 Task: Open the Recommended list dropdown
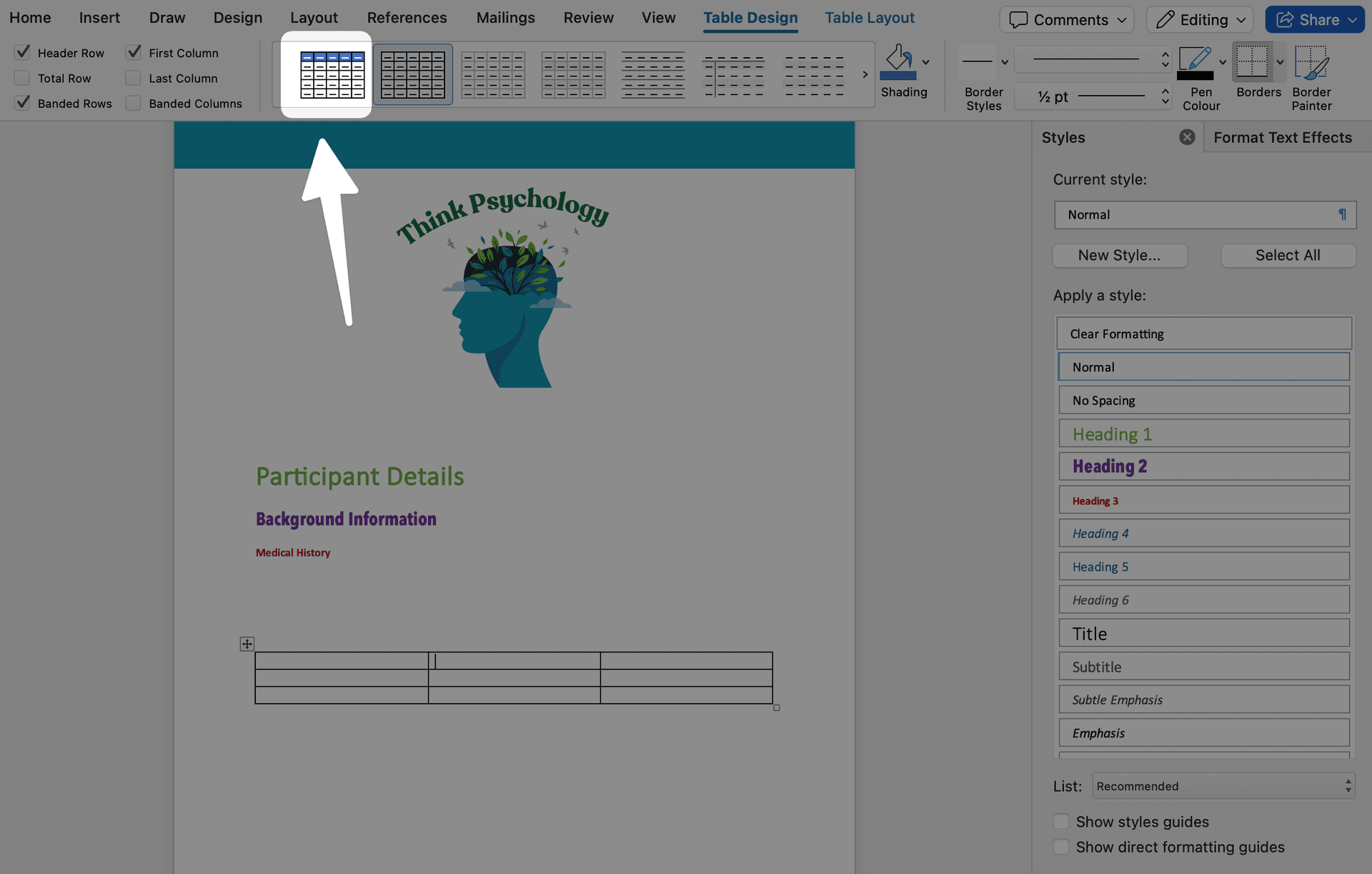[1223, 786]
